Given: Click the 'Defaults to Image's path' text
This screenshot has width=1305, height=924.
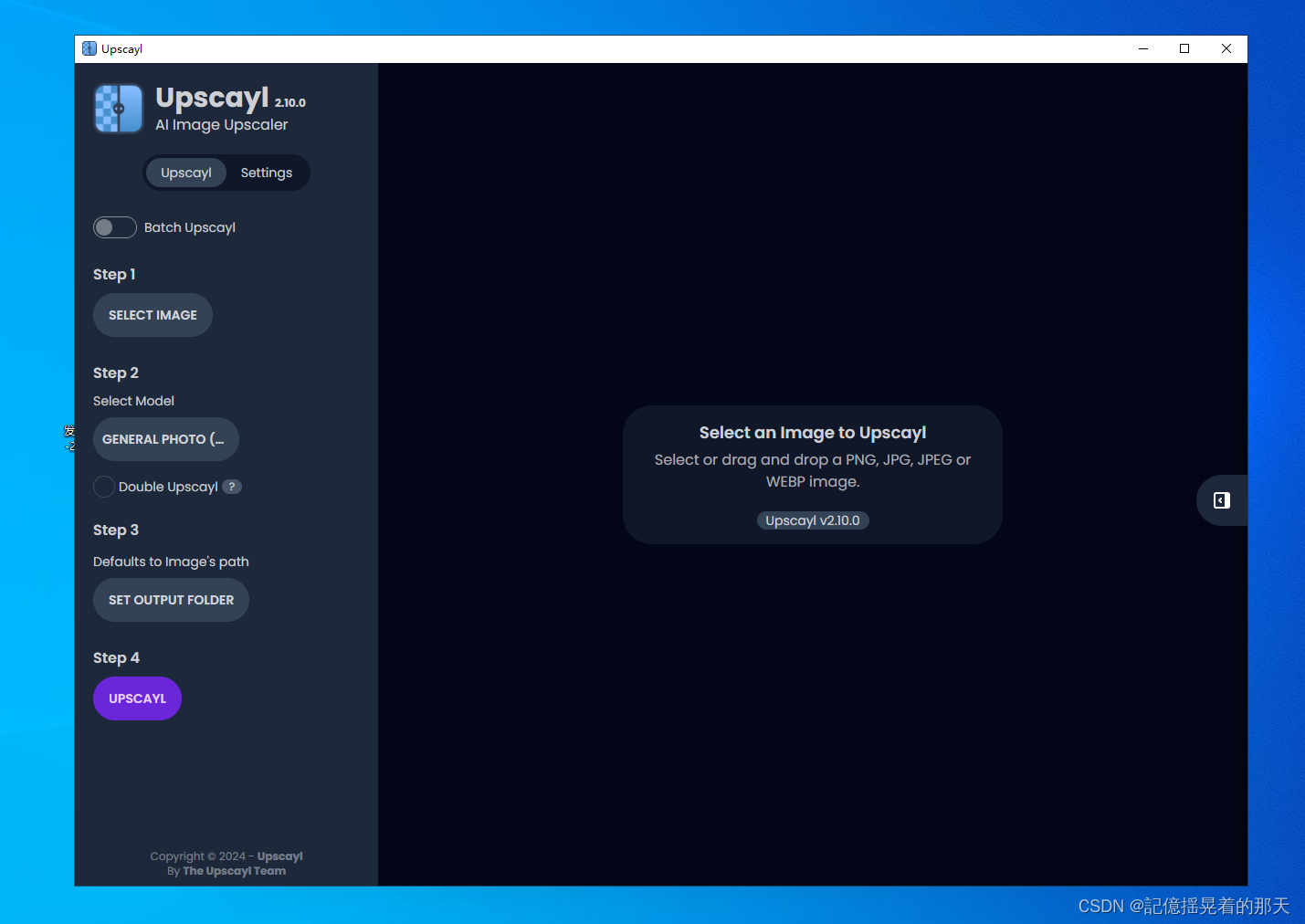Looking at the screenshot, I should pyautogui.click(x=171, y=562).
